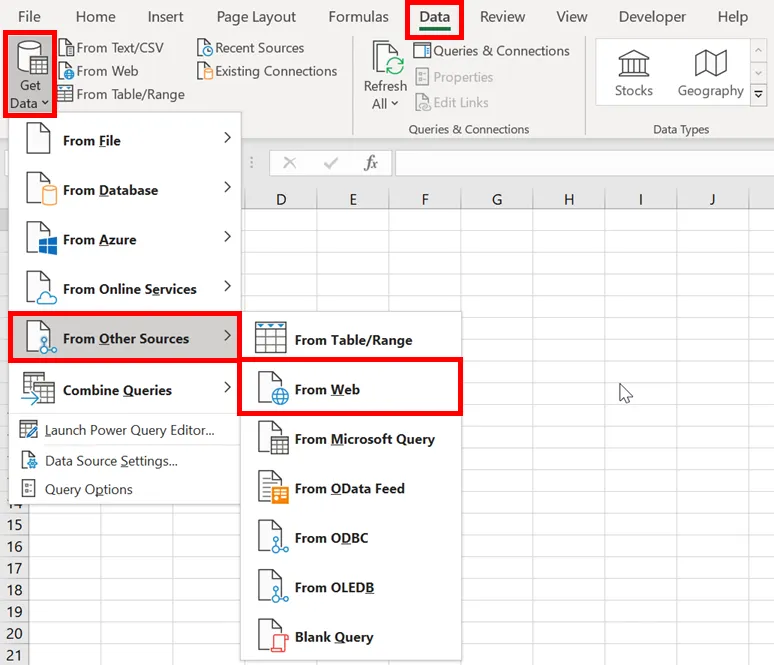The image size is (774, 665).
Task: Select row 20 header
Action: (14, 633)
